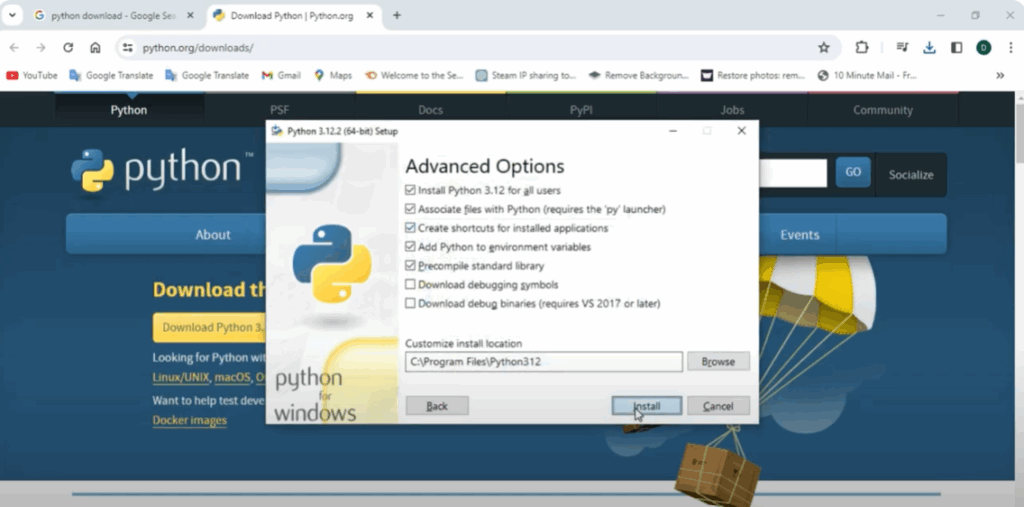
Task: Open the Welcome to the Se... bookmark
Action: (414, 76)
